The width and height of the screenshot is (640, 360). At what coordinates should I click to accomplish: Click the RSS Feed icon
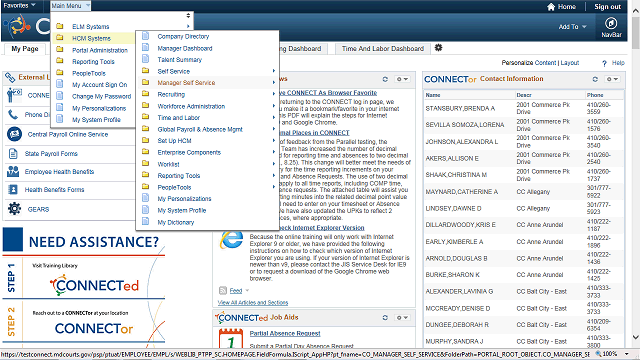pyautogui.click(x=223, y=290)
